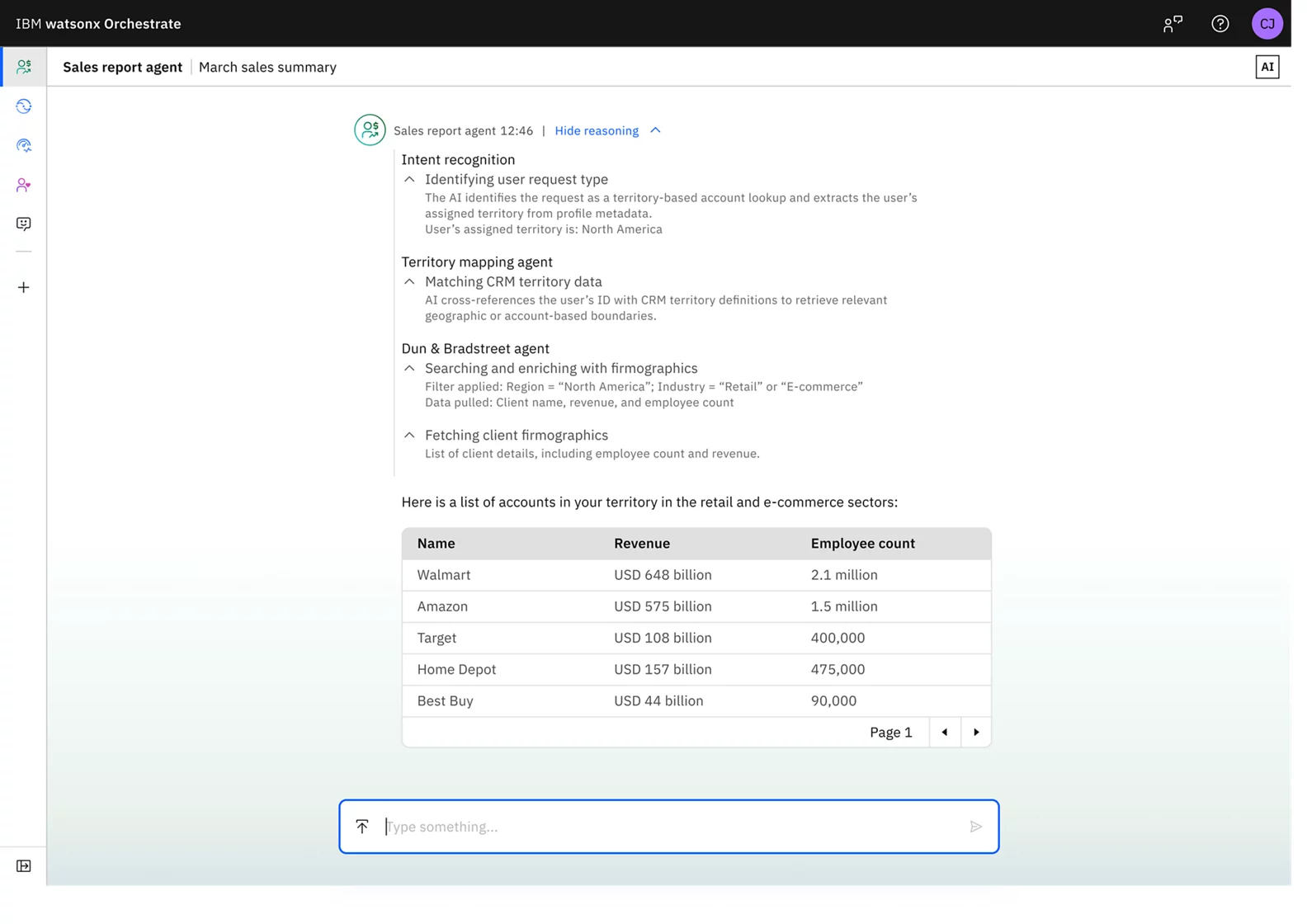1307x924 pixels.
Task: Open the agent chat icon in header
Action: (1172, 24)
